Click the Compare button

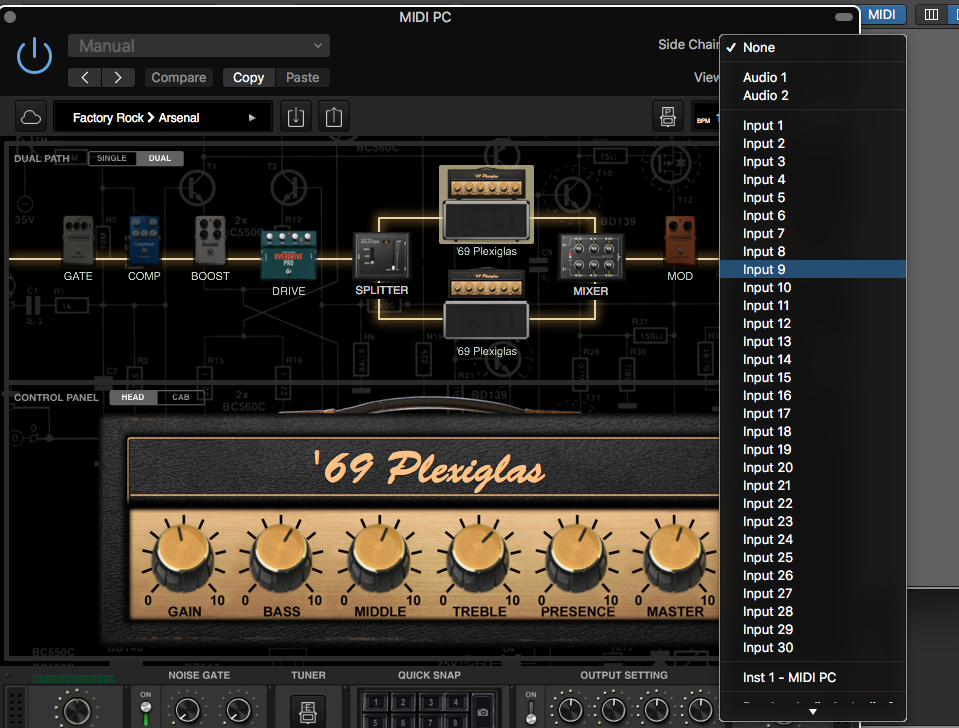pyautogui.click(x=179, y=78)
